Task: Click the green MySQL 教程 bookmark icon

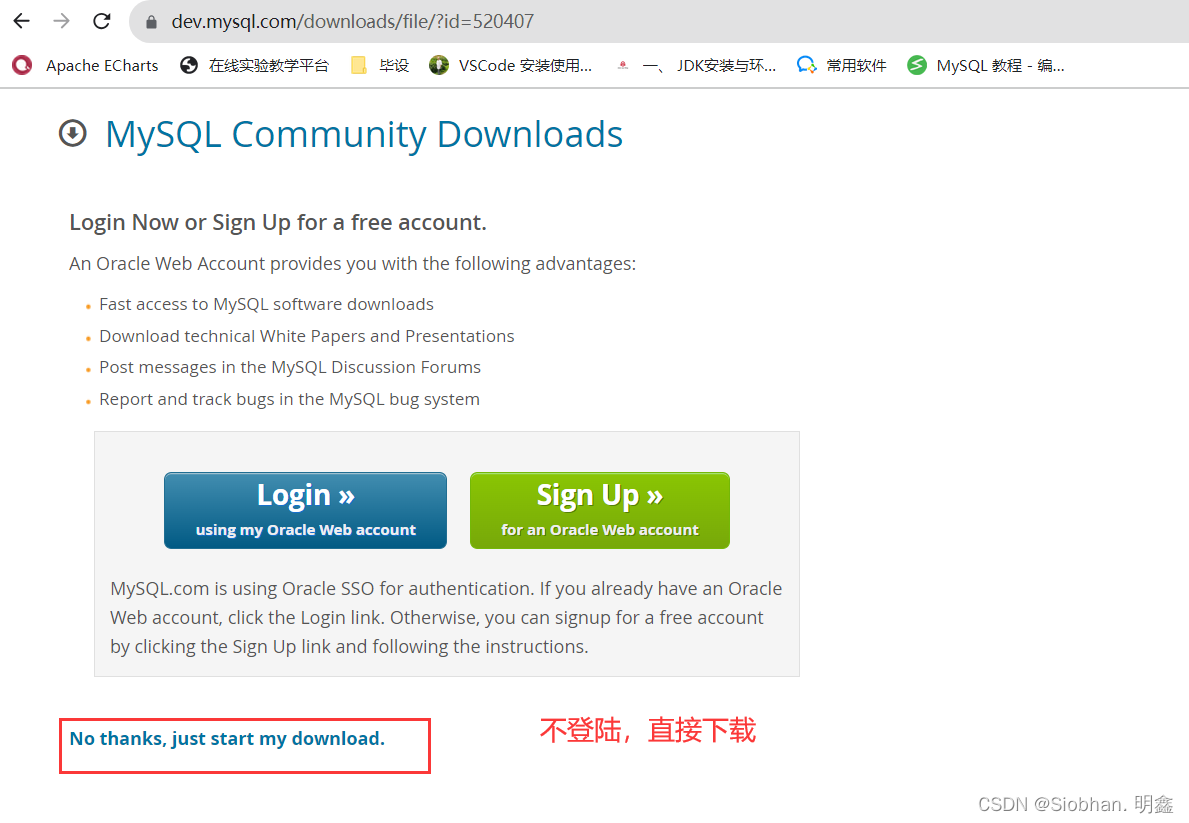Action: [916, 65]
